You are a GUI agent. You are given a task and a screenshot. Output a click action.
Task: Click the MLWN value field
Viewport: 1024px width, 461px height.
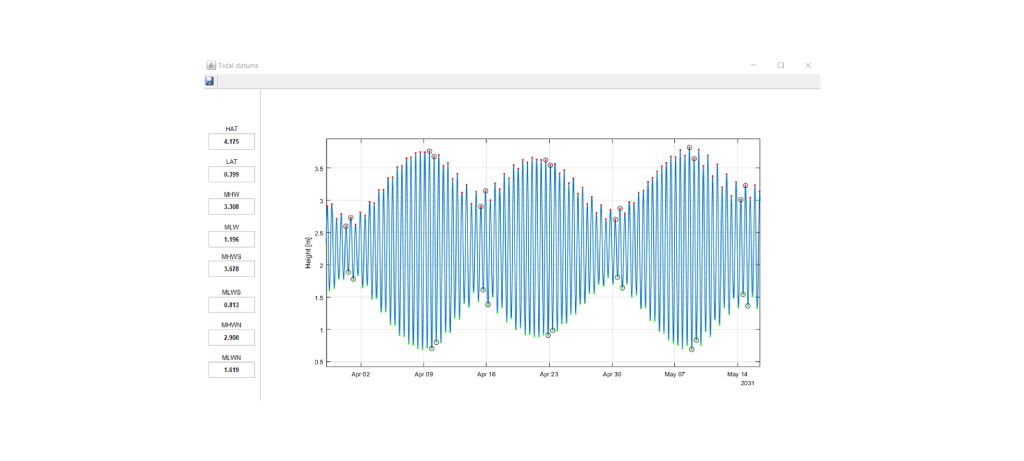[232, 370]
